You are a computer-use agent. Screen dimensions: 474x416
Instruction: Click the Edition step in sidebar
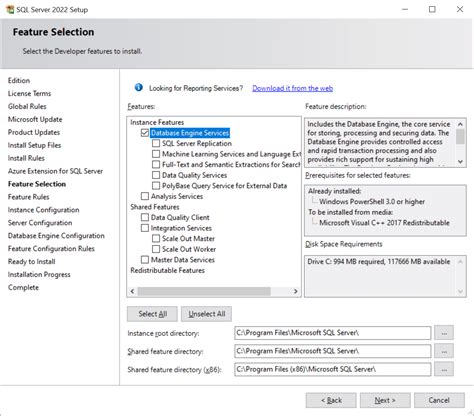pos(19,80)
